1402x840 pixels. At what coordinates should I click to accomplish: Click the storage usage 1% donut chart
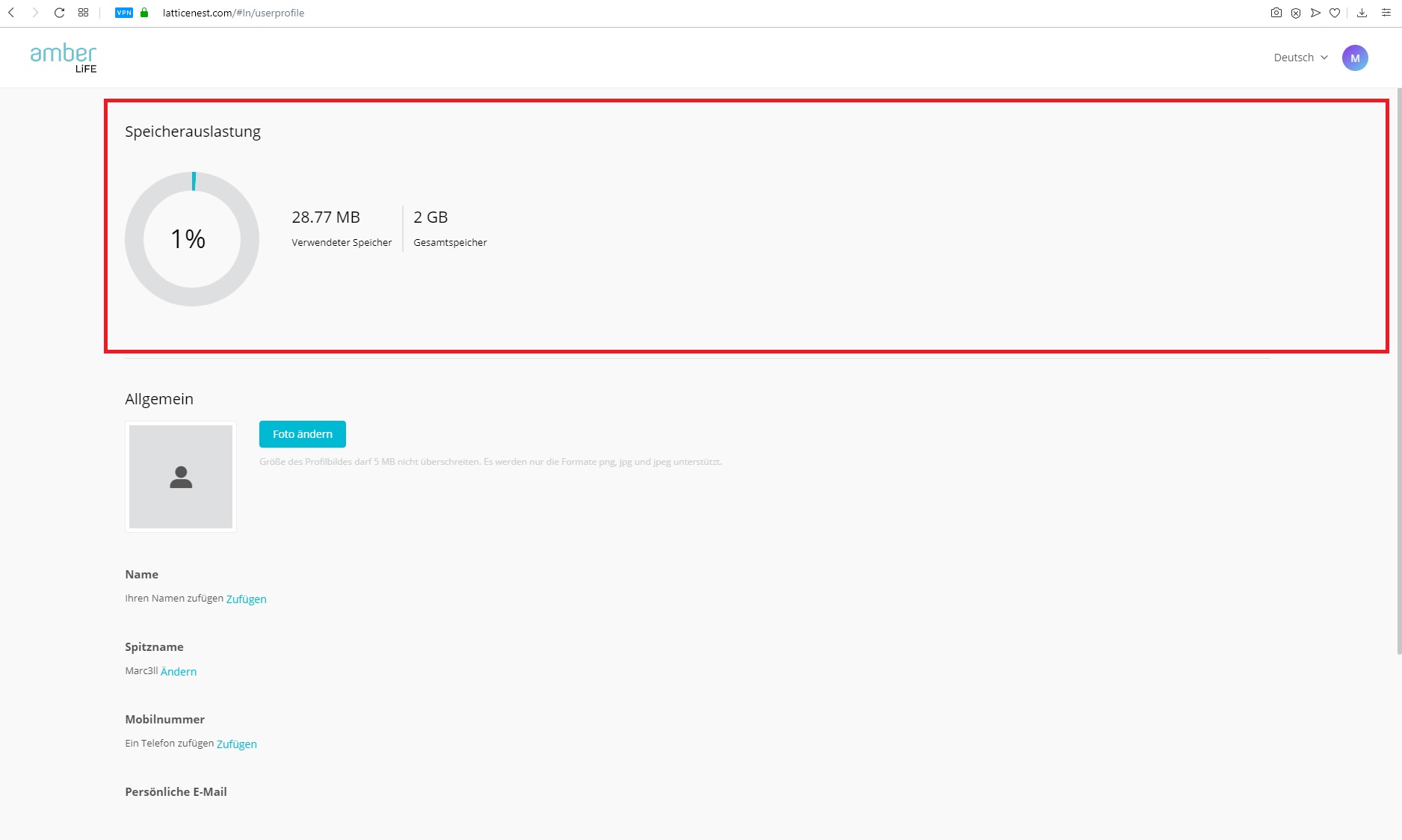point(192,239)
